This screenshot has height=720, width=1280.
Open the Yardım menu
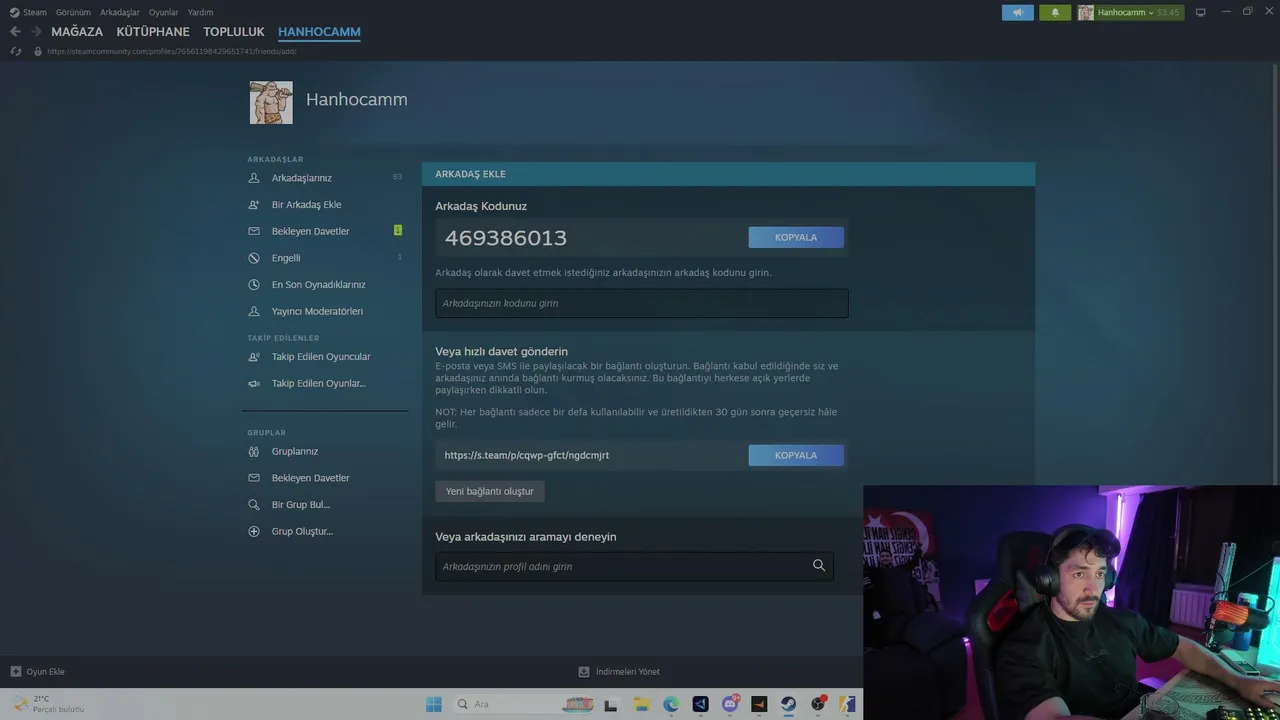[200, 12]
